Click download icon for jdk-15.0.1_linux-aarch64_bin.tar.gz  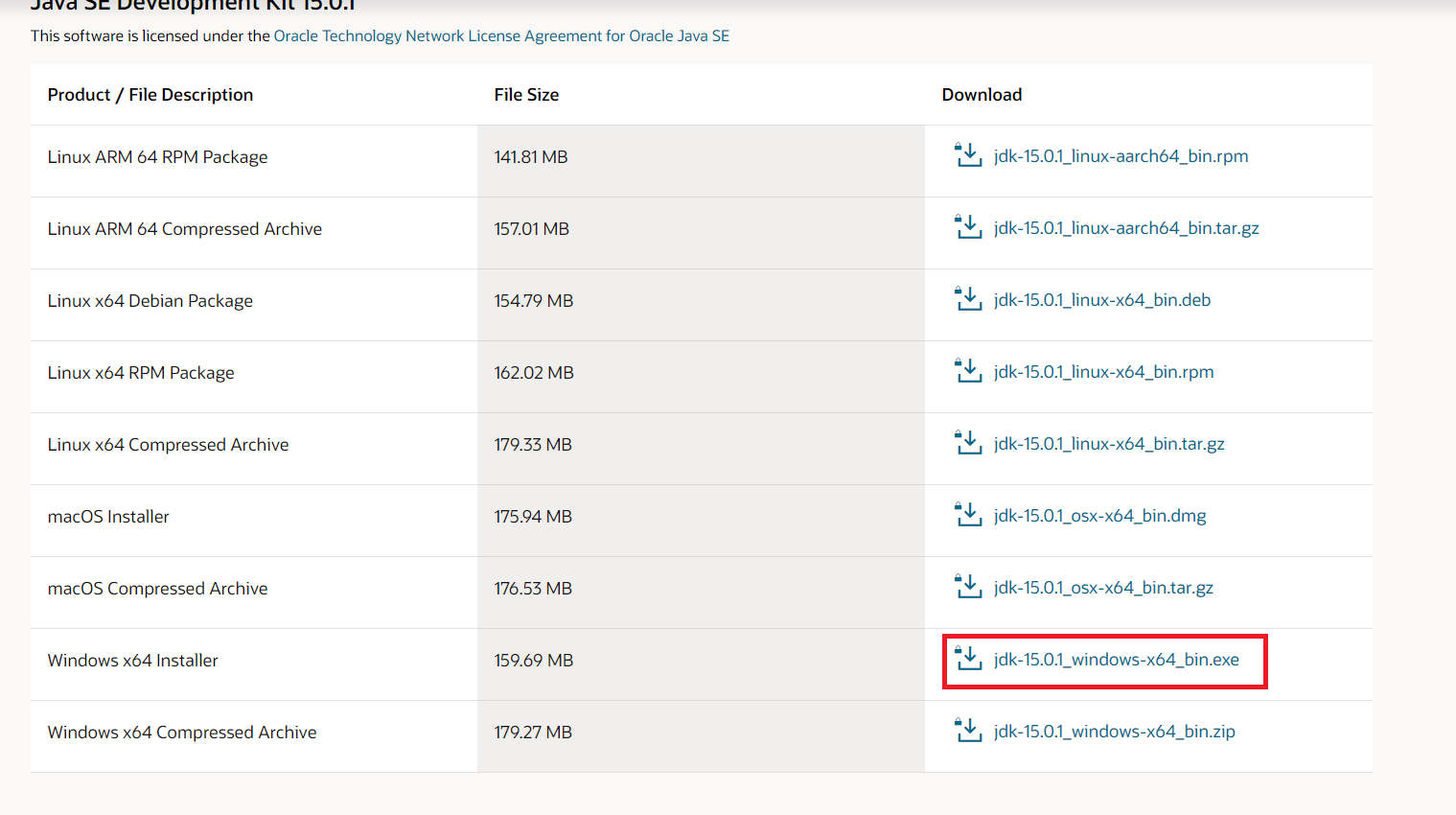click(x=968, y=226)
